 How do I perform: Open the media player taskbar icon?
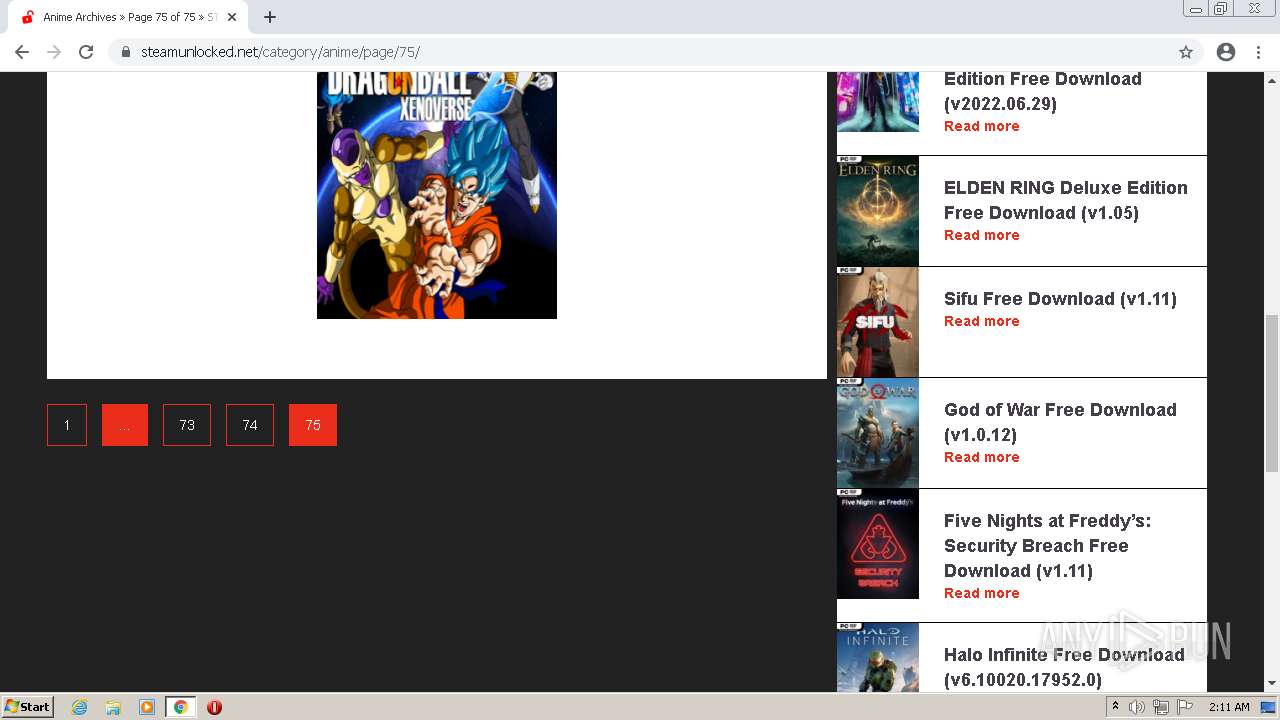click(x=147, y=707)
